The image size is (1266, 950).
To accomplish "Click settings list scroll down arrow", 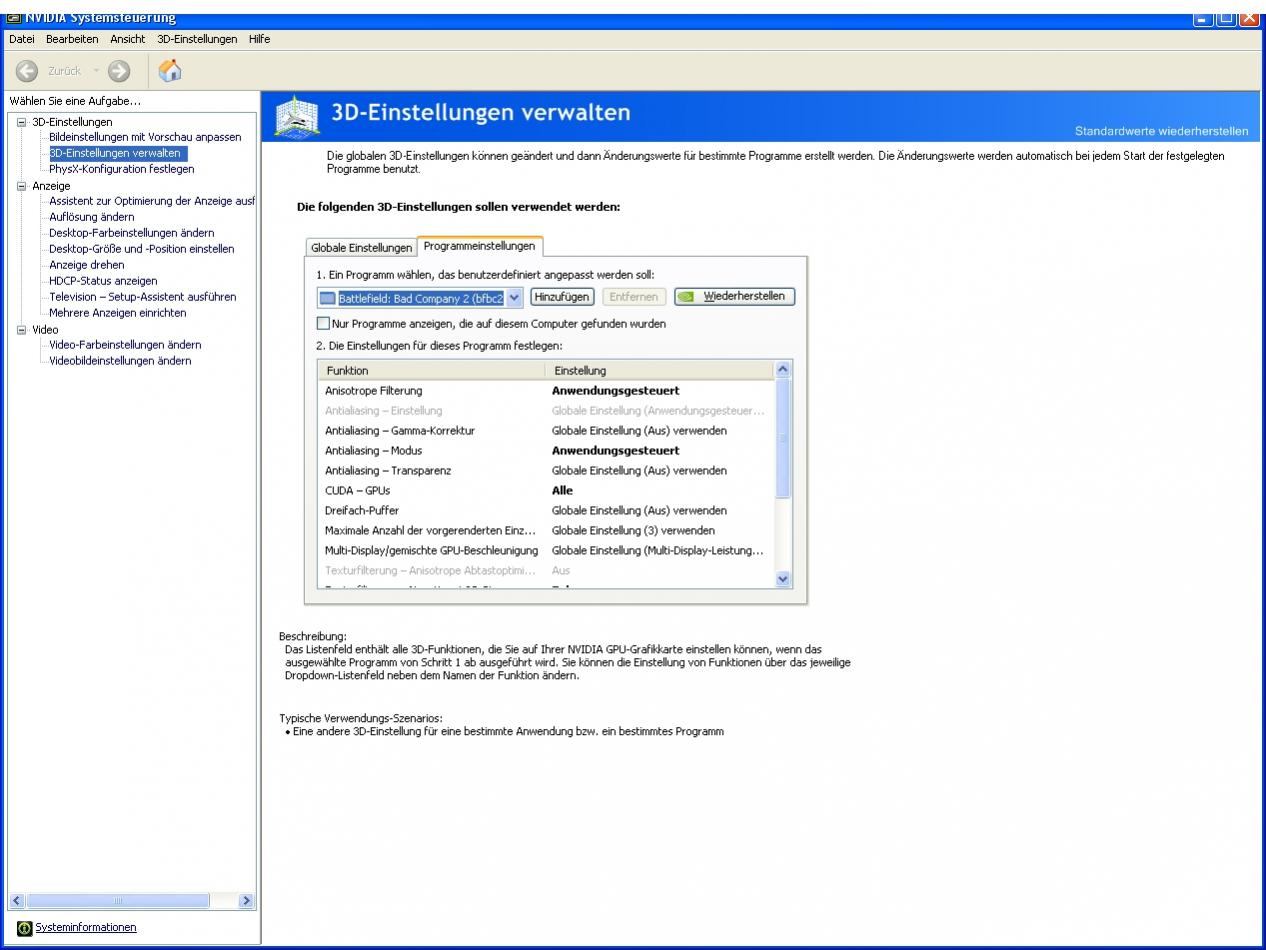I will point(783,578).
